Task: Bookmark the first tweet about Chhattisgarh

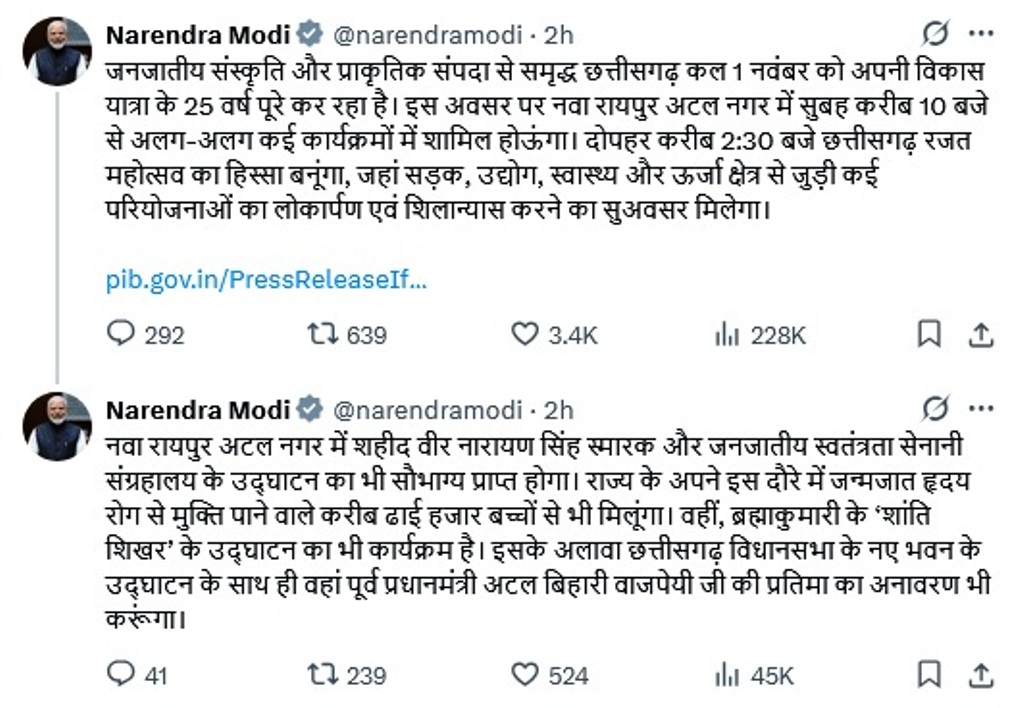Action: coord(929,334)
